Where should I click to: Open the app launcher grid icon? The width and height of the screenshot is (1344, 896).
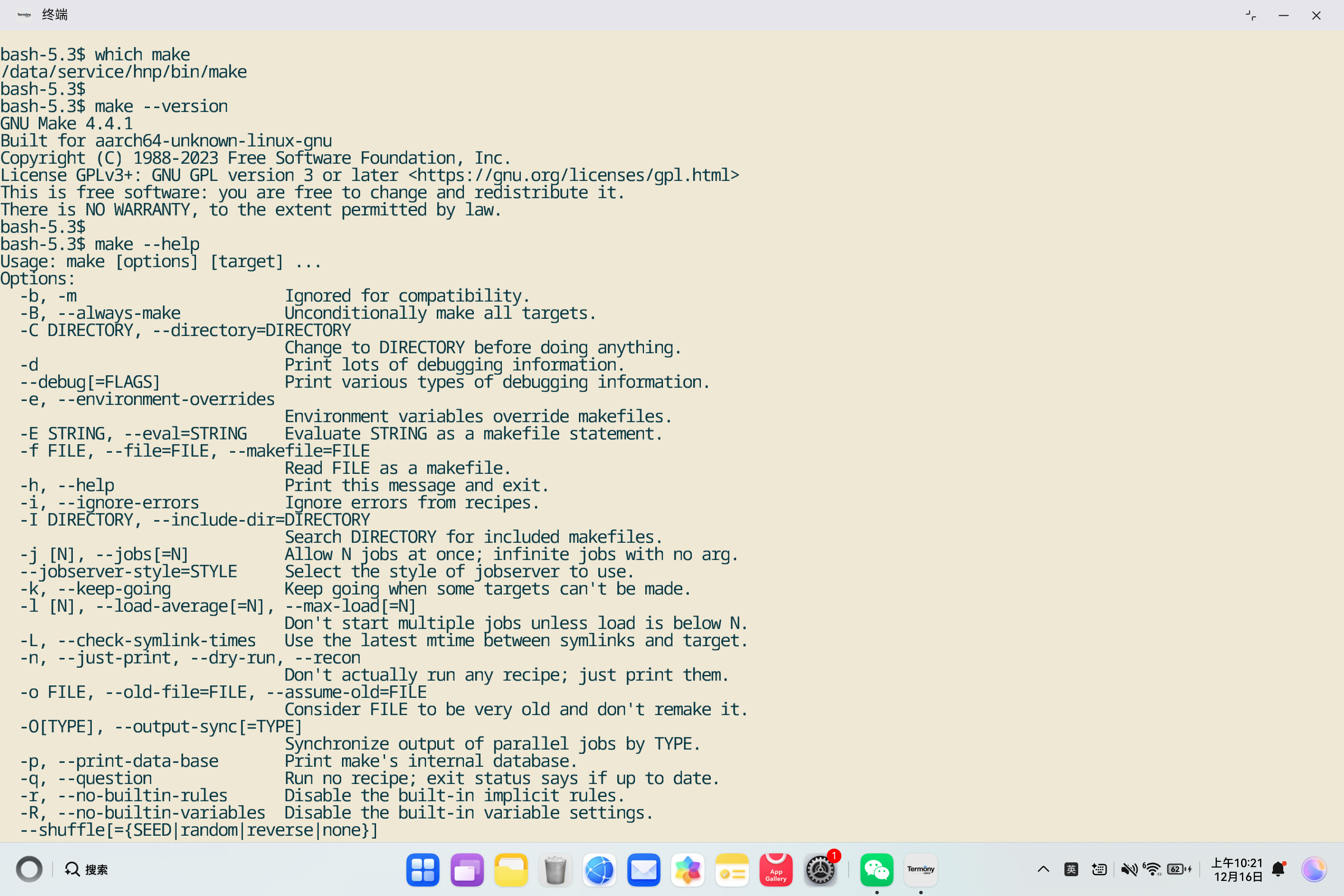point(422,870)
